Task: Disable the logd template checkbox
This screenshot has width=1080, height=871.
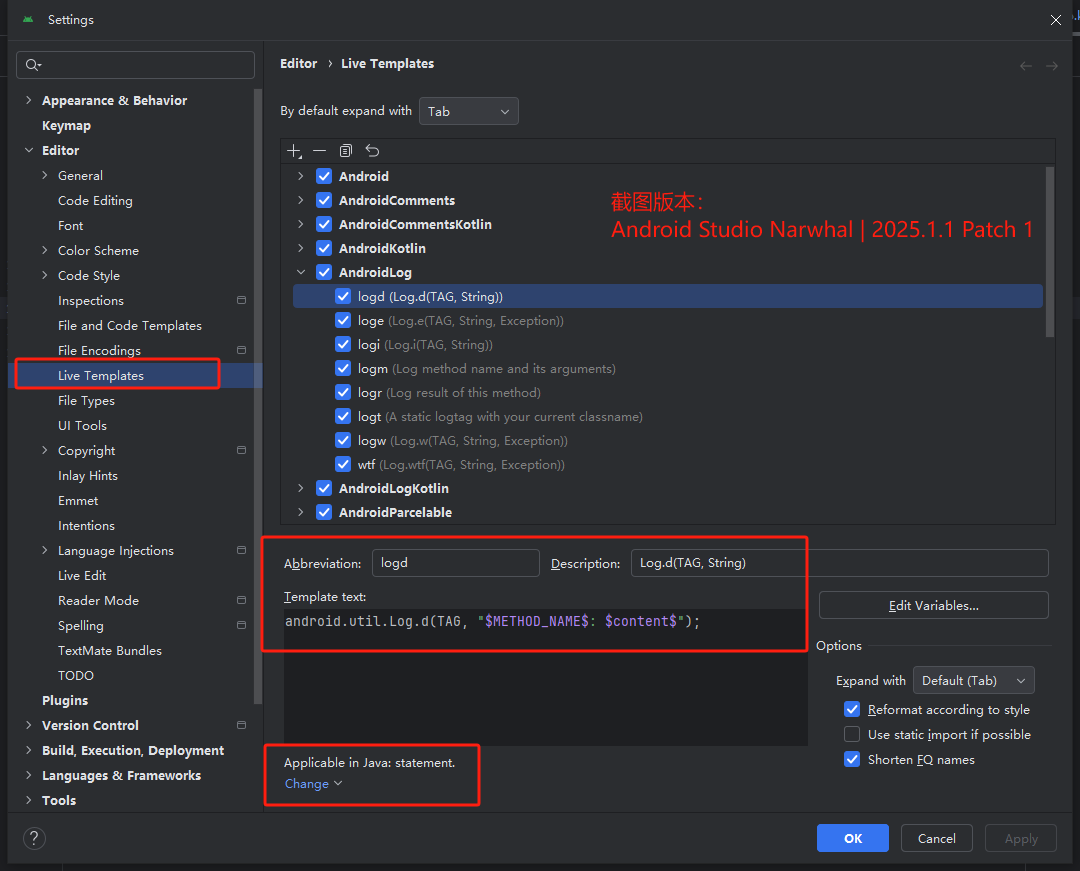Action: 343,296
